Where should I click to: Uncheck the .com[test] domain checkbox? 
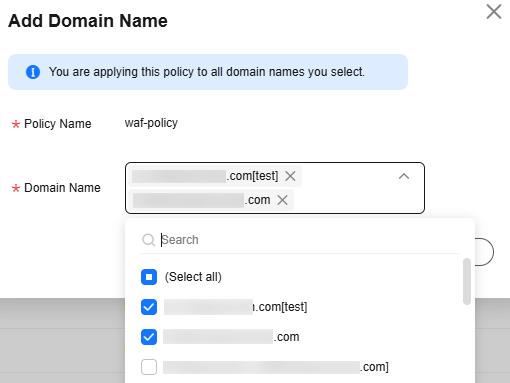pos(149,307)
